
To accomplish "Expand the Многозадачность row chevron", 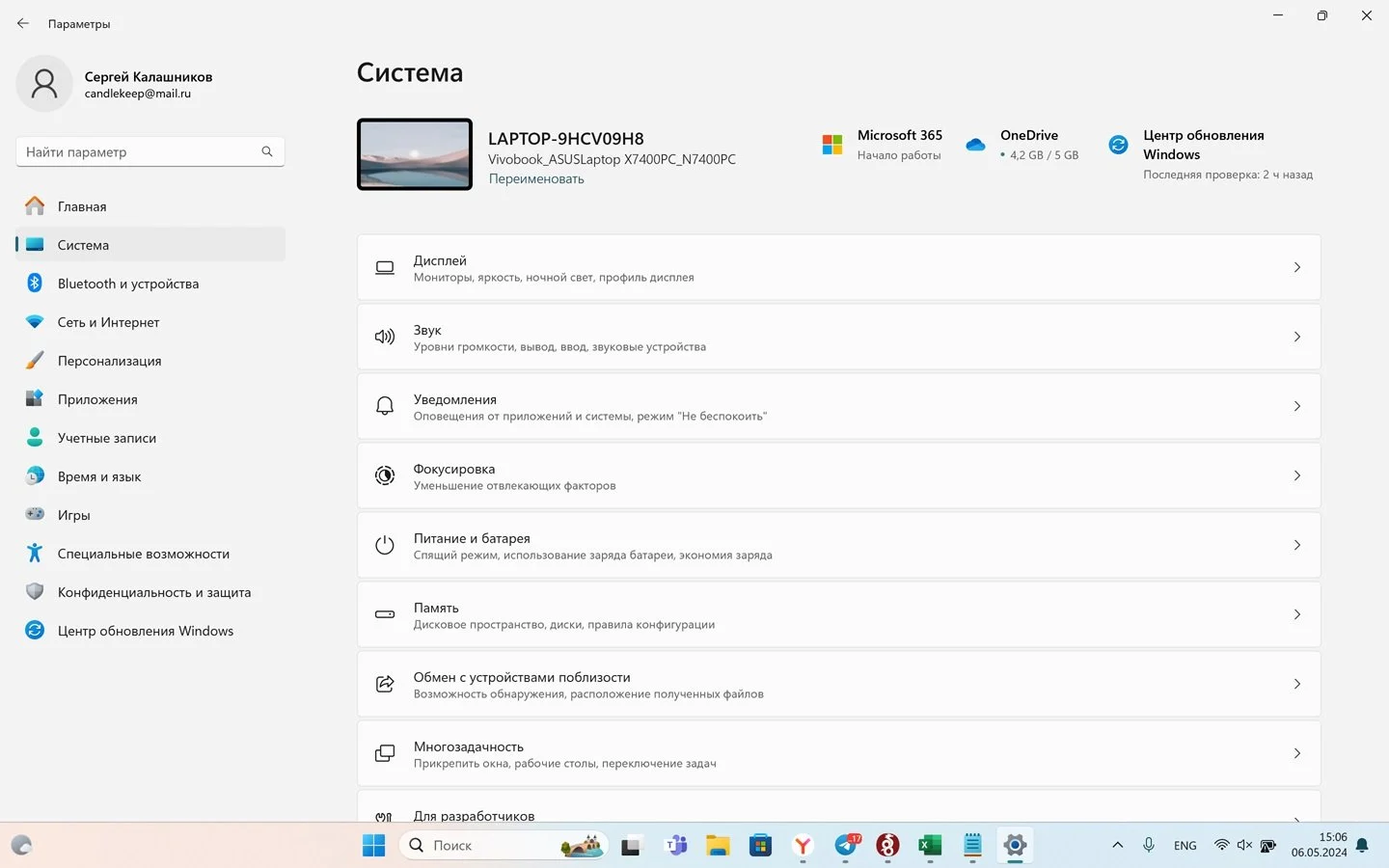I will (x=1297, y=753).
